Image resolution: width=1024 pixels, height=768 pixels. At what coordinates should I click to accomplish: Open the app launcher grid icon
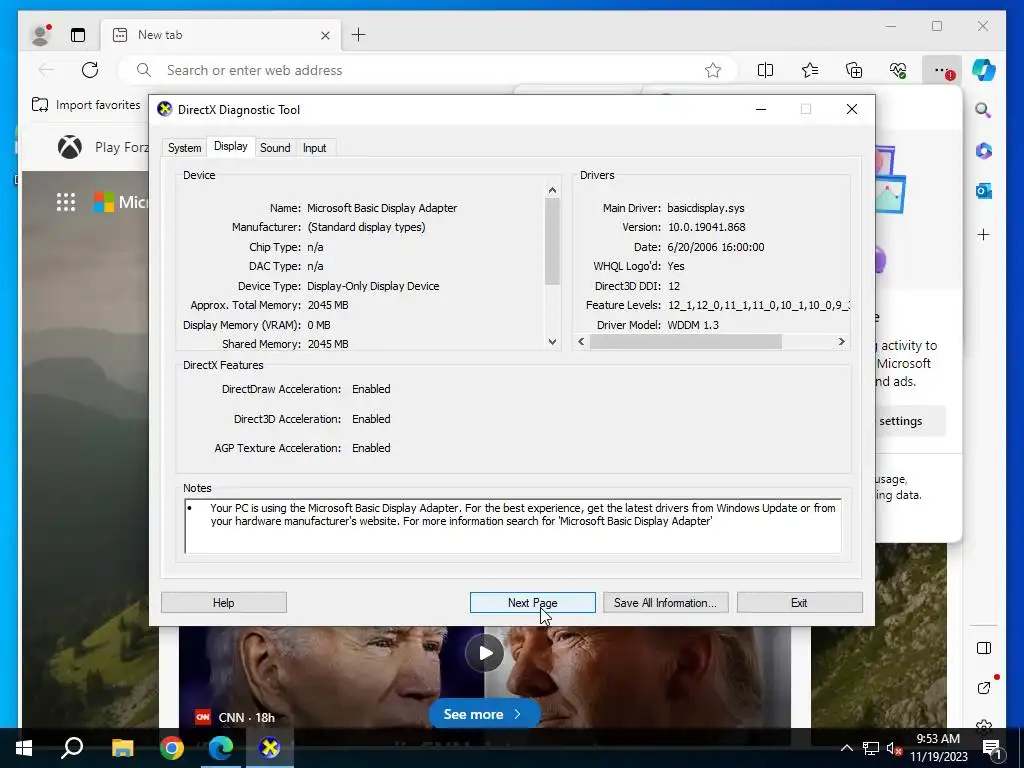point(66,202)
